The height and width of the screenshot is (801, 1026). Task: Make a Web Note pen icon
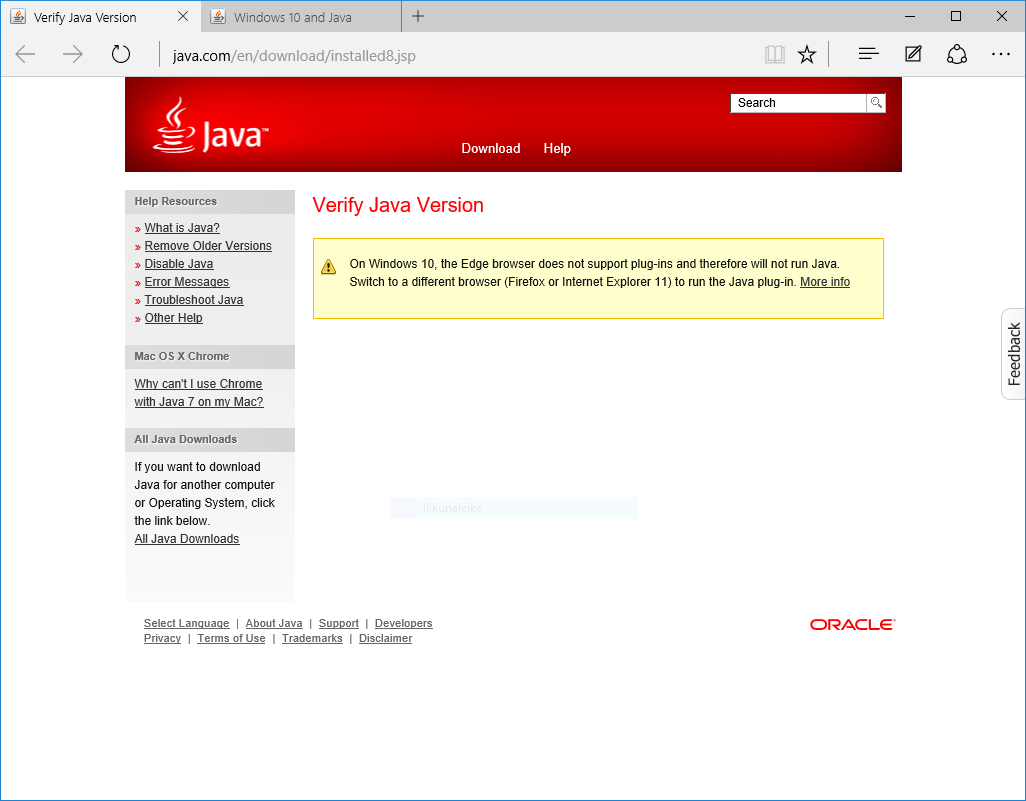click(913, 54)
